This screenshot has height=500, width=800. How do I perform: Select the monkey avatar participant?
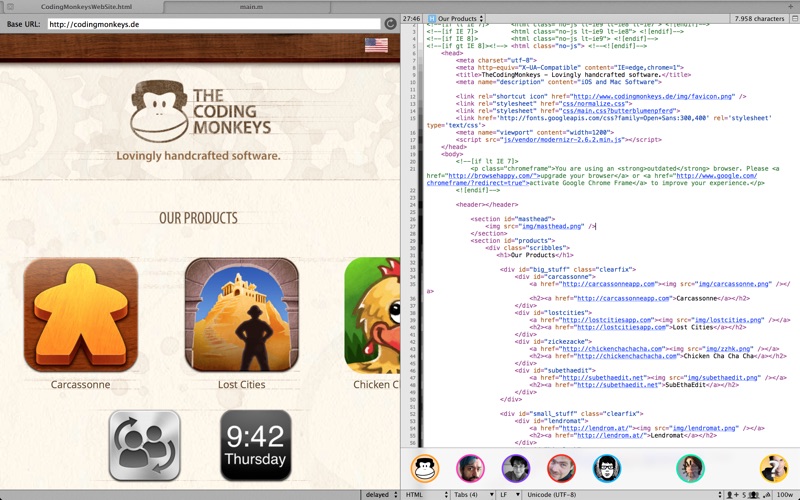pos(424,468)
